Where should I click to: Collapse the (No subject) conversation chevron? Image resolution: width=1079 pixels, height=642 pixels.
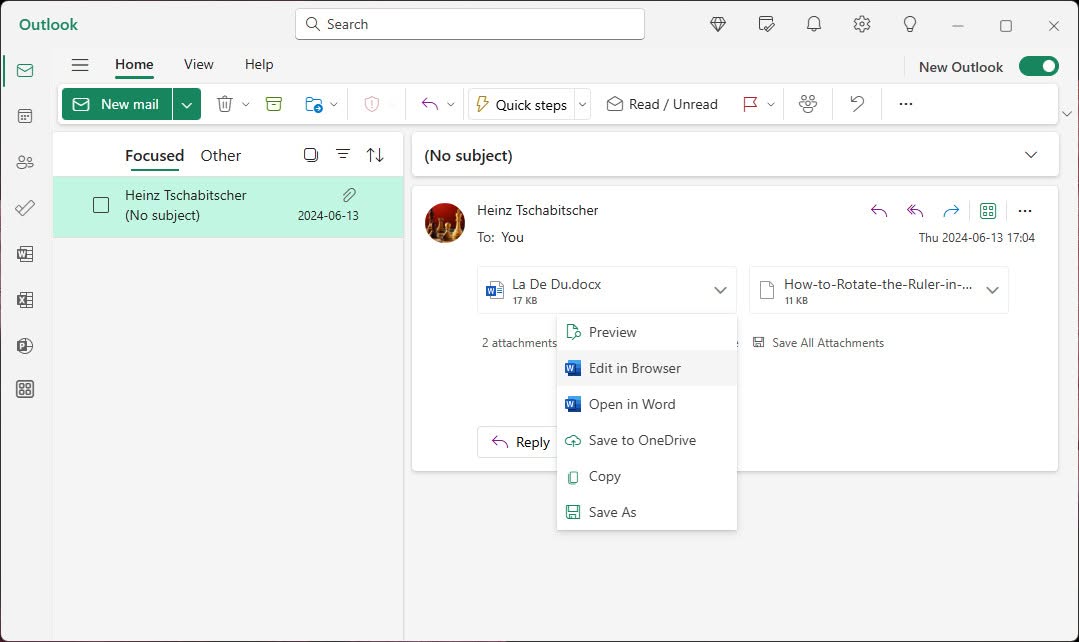pyautogui.click(x=1031, y=155)
